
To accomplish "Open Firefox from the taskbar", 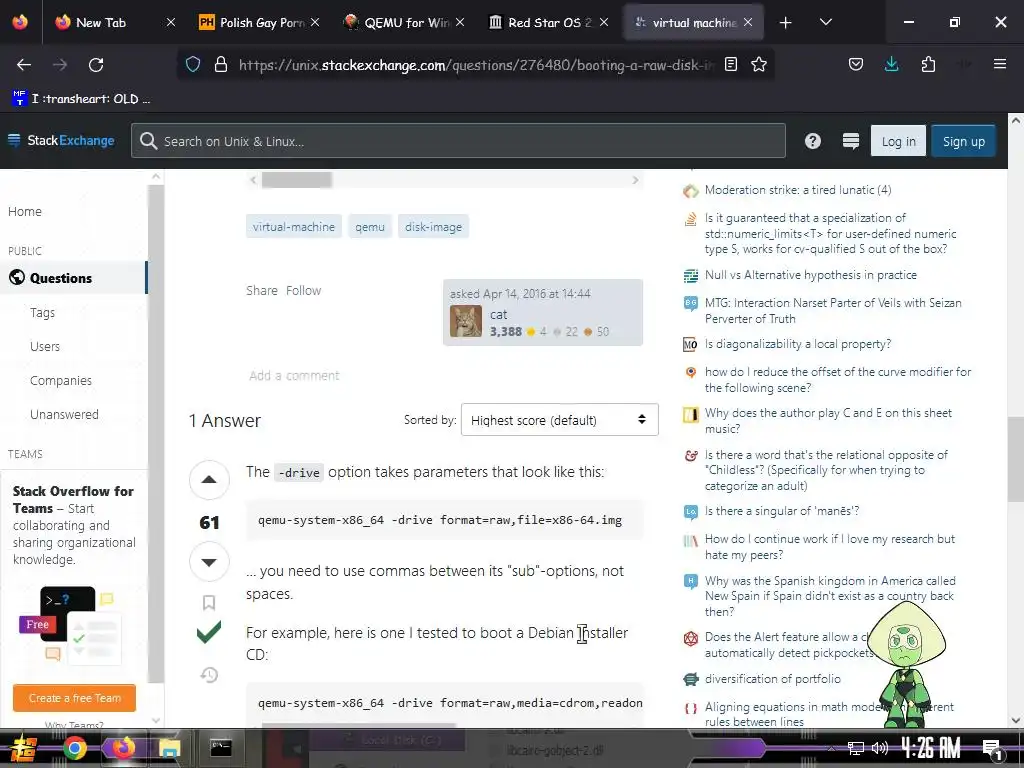I will [x=122, y=748].
